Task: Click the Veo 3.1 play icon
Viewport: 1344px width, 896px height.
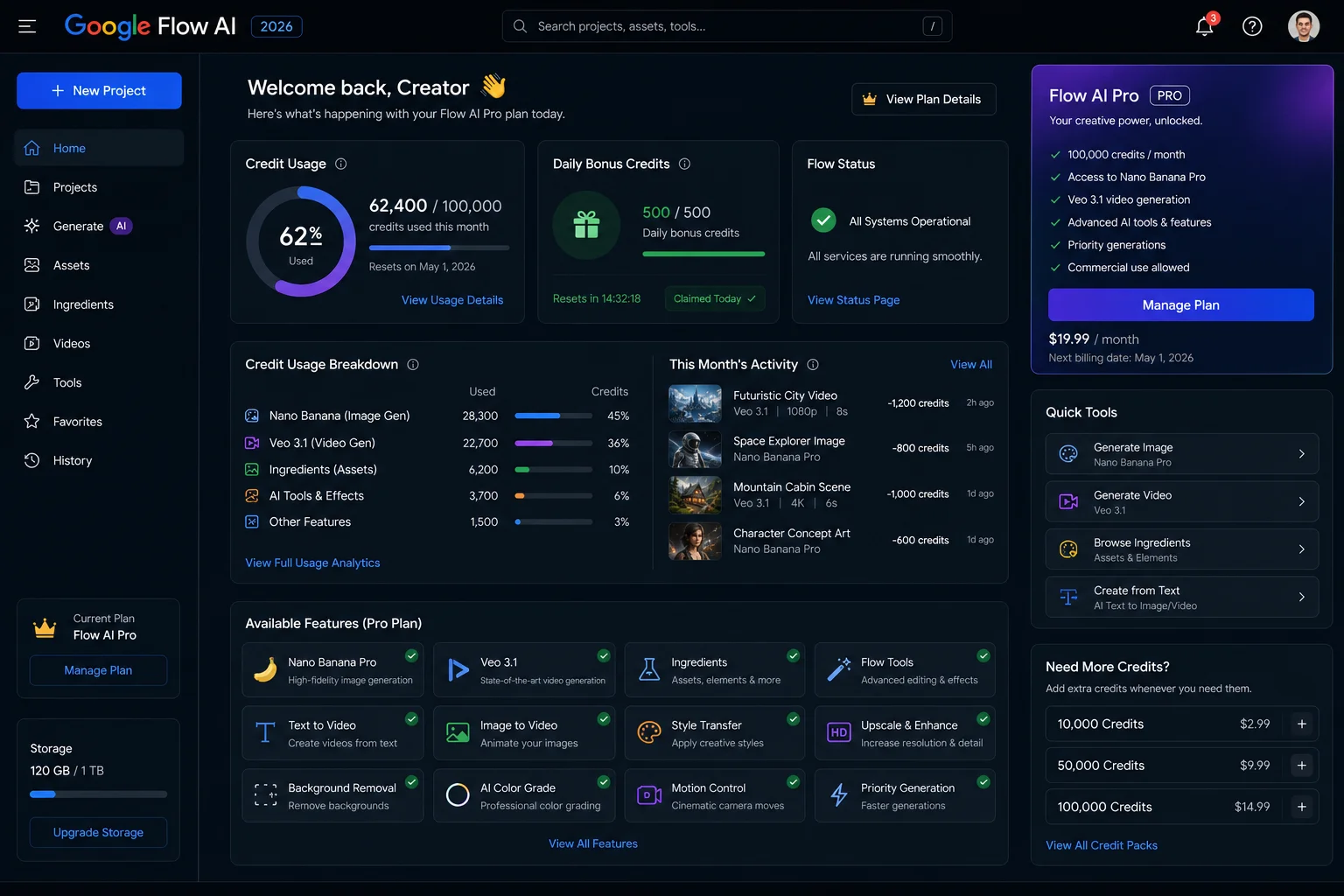Action: (x=458, y=670)
